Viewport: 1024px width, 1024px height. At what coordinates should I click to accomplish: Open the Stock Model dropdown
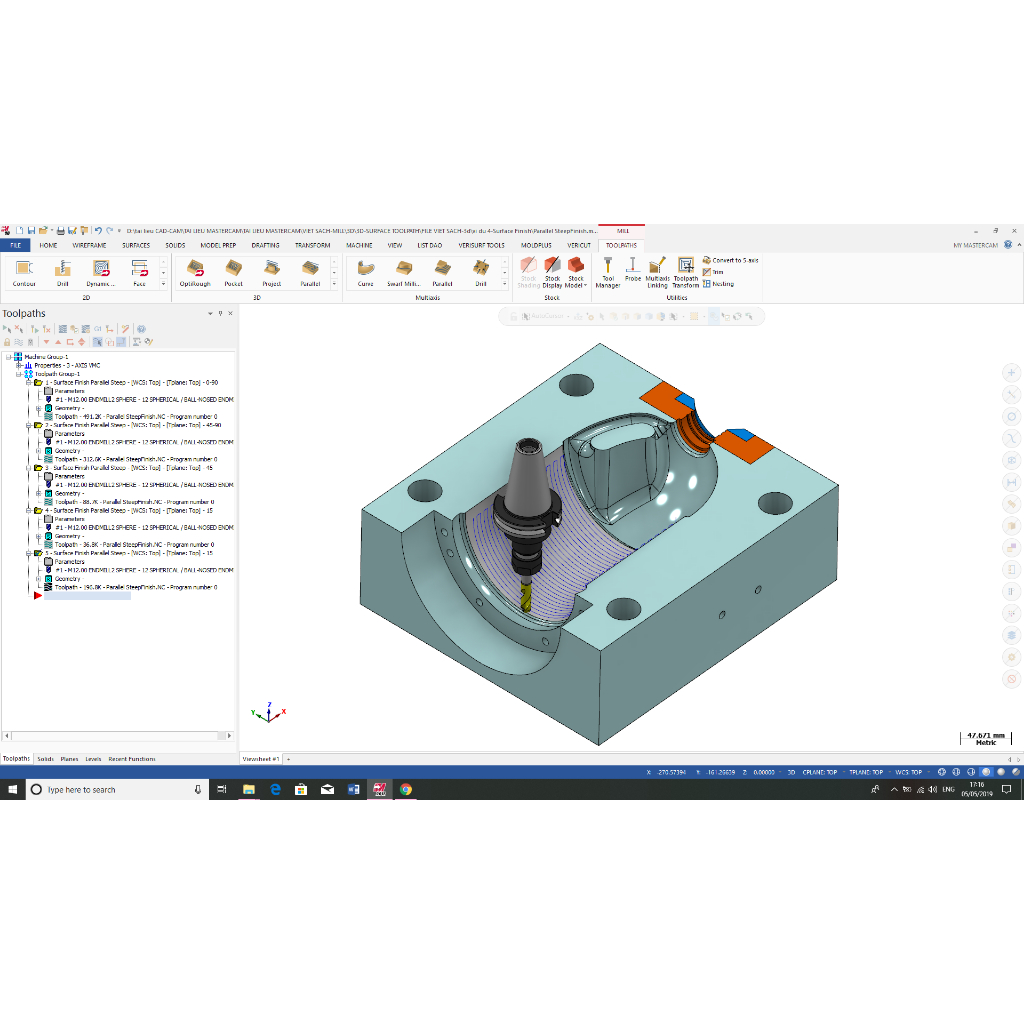(576, 284)
